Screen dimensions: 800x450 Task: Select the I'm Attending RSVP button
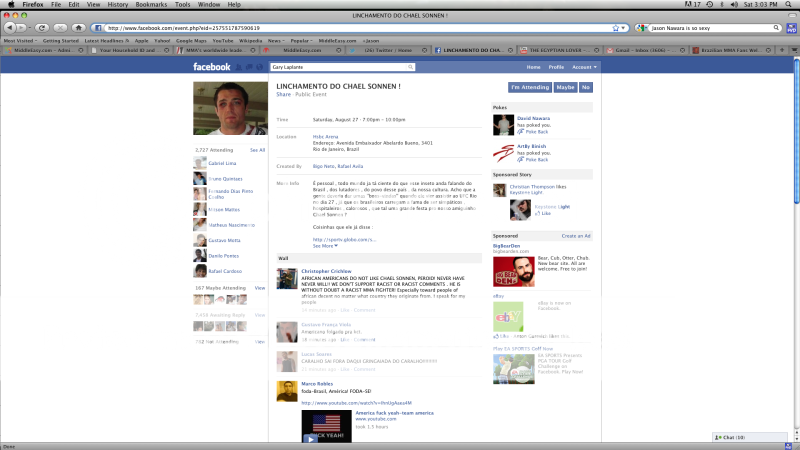pyautogui.click(x=530, y=88)
